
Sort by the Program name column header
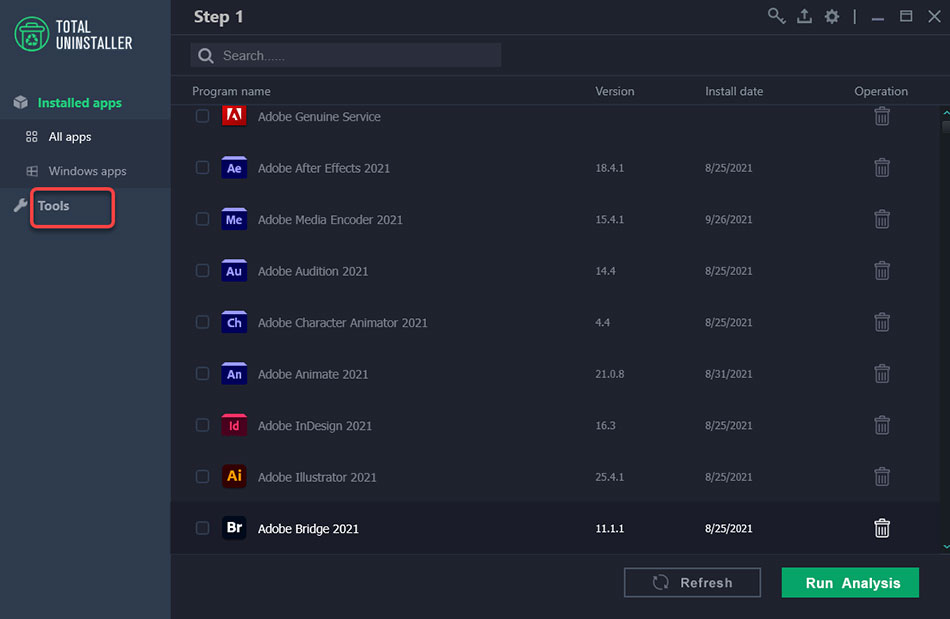(x=231, y=91)
